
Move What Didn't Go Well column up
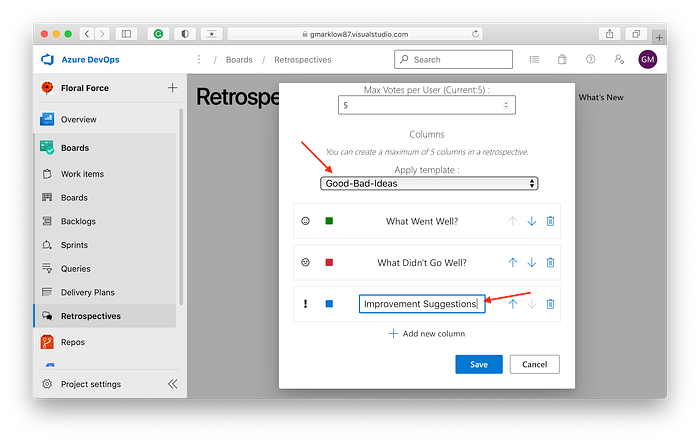click(512, 263)
